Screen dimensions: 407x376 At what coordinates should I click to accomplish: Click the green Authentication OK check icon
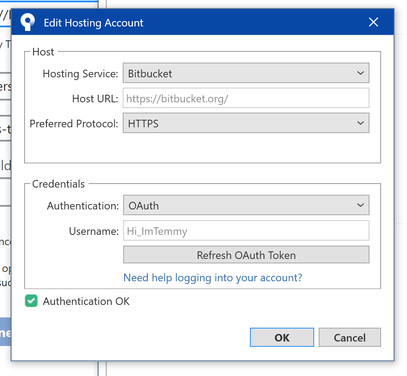31,301
